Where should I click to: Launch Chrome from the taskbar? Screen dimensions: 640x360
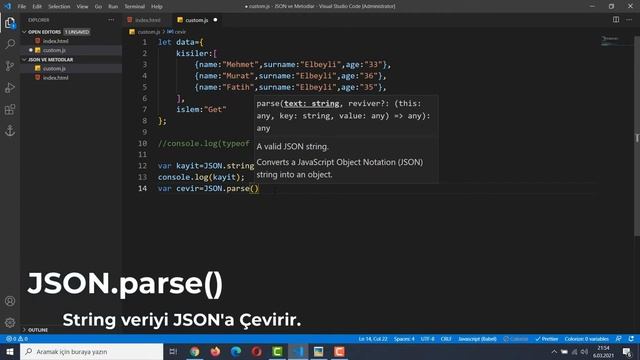(x=195, y=351)
